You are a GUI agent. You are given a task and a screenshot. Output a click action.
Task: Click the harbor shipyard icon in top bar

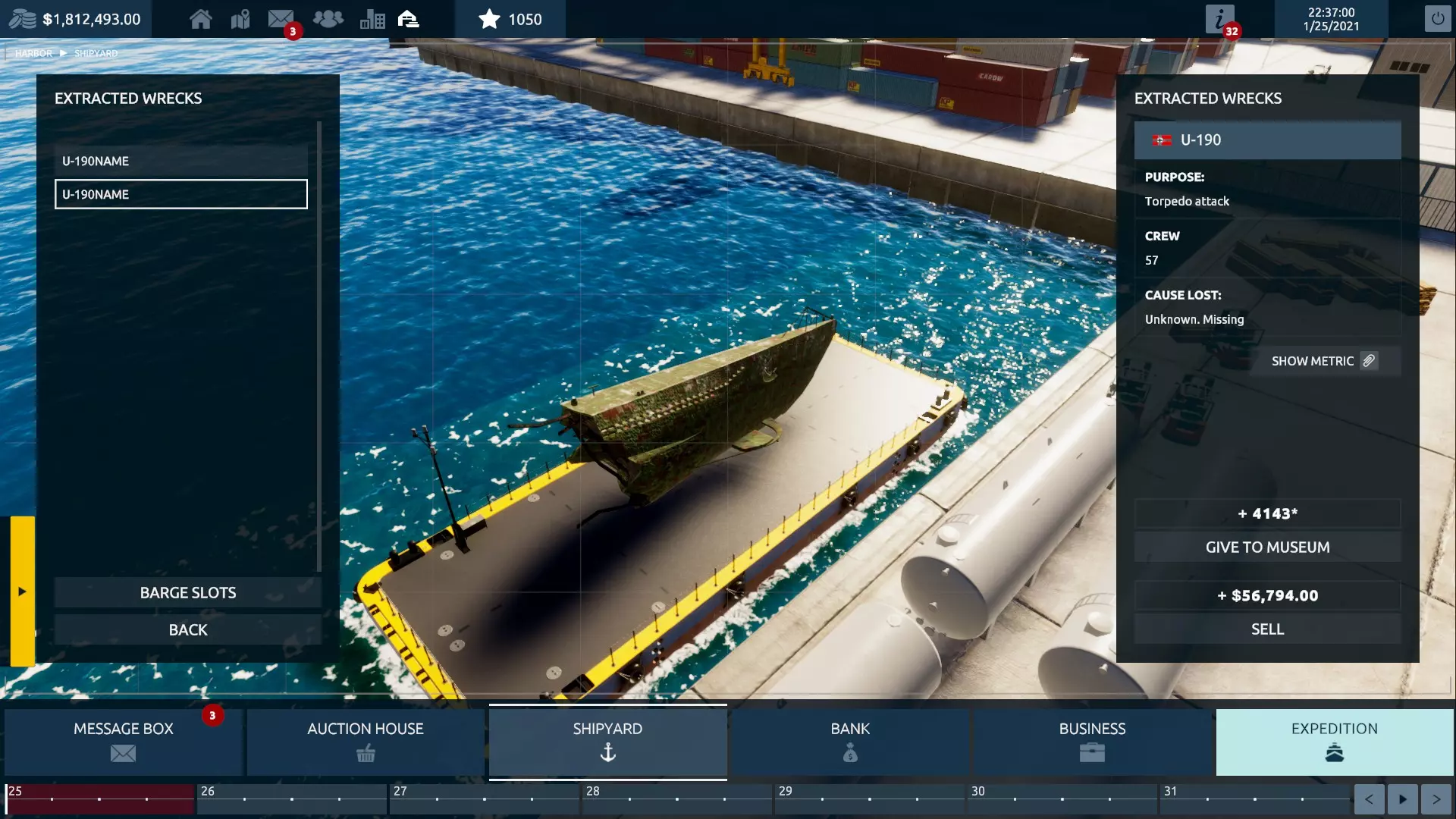click(x=409, y=19)
